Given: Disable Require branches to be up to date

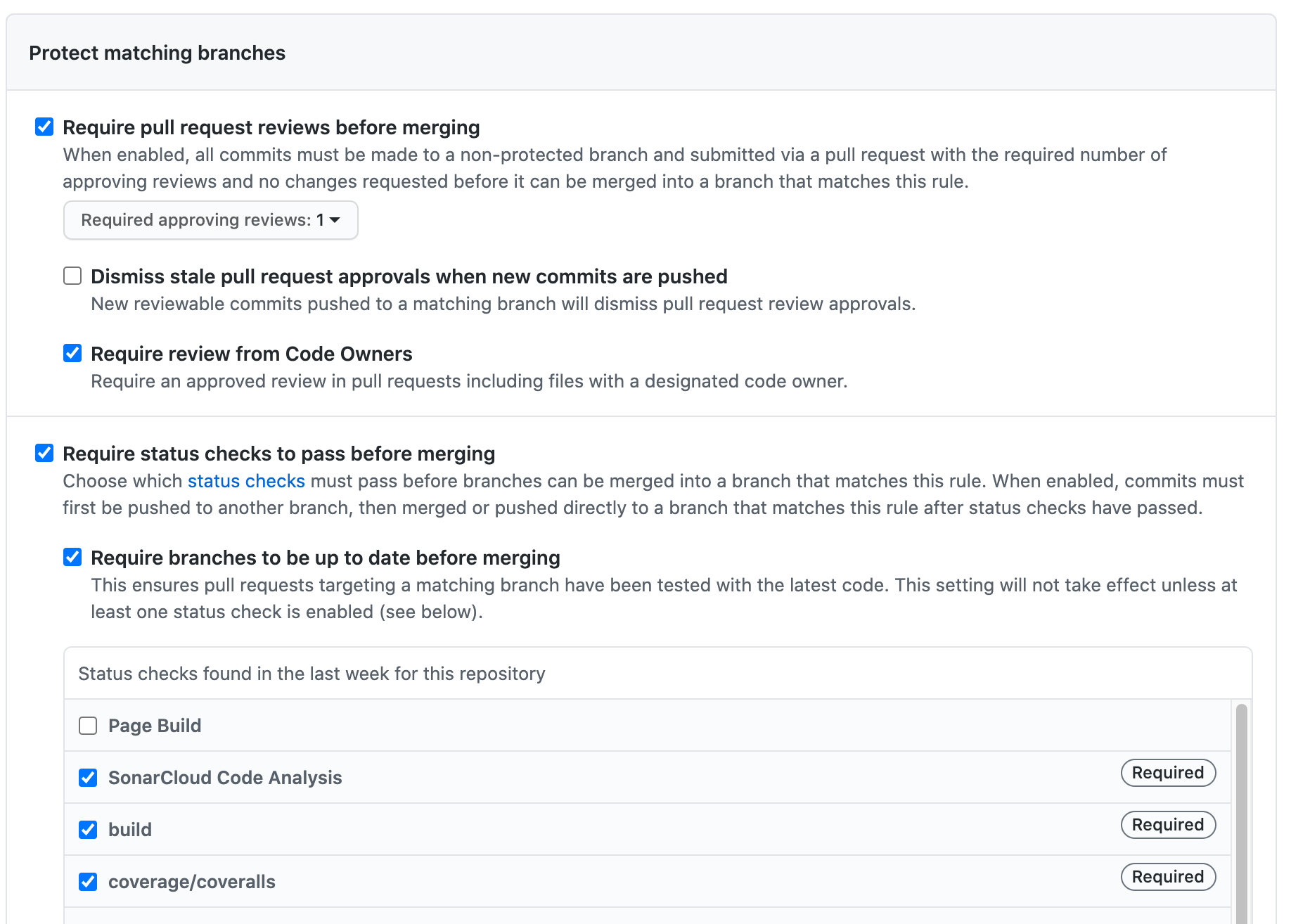Looking at the screenshot, I should (x=72, y=557).
